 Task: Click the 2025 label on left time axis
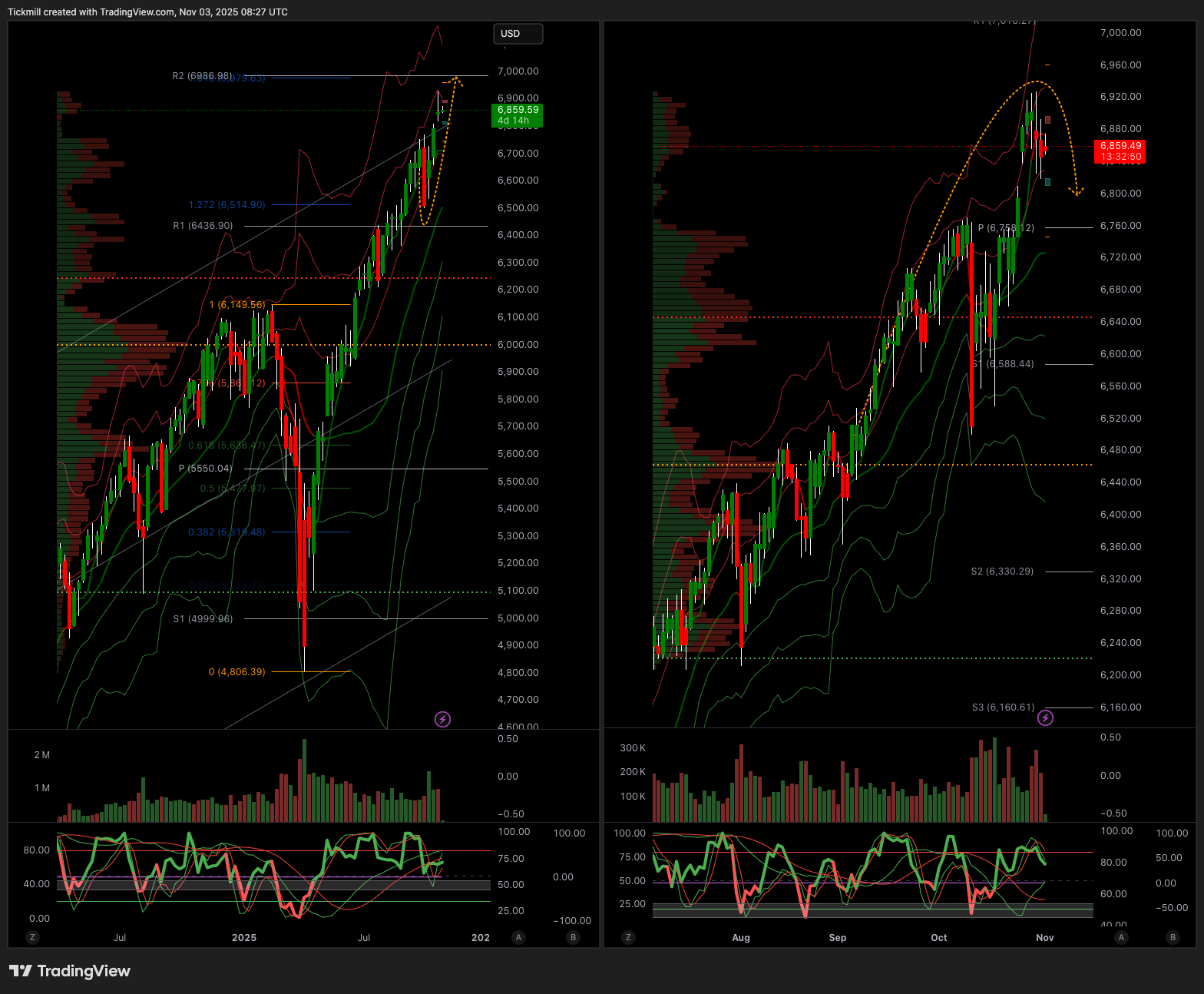pyautogui.click(x=244, y=937)
